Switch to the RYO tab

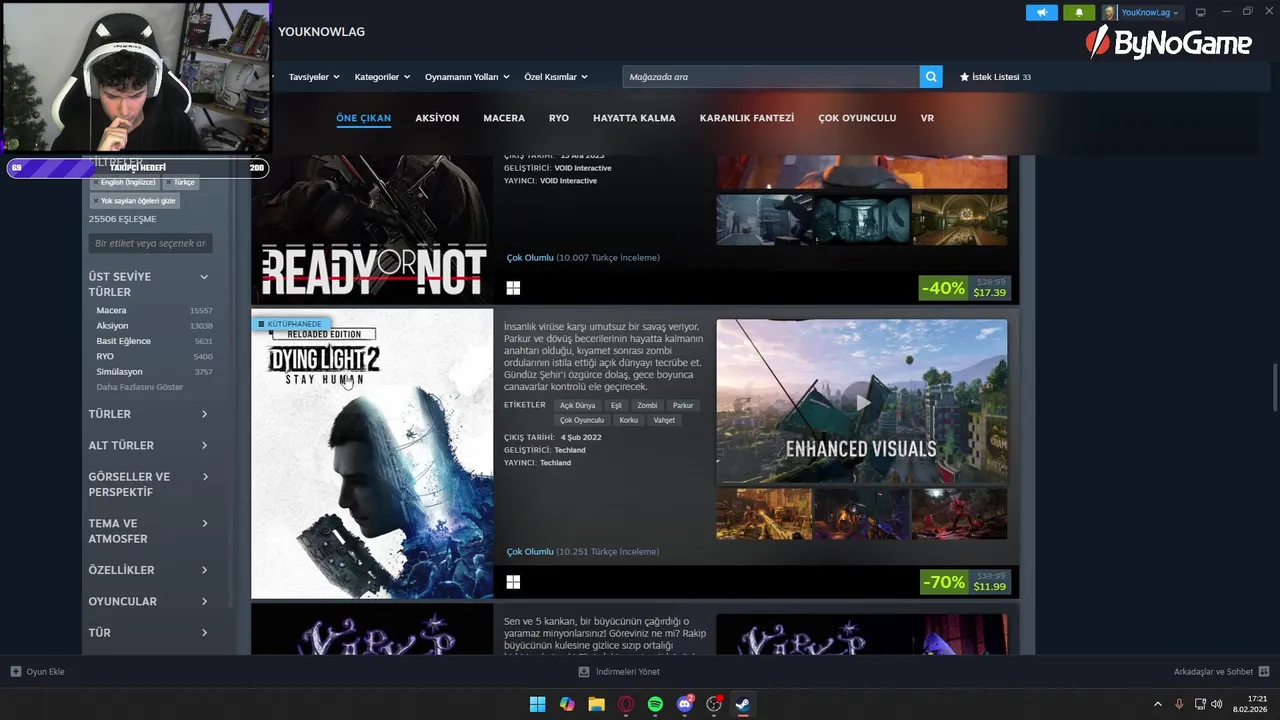pyautogui.click(x=559, y=118)
